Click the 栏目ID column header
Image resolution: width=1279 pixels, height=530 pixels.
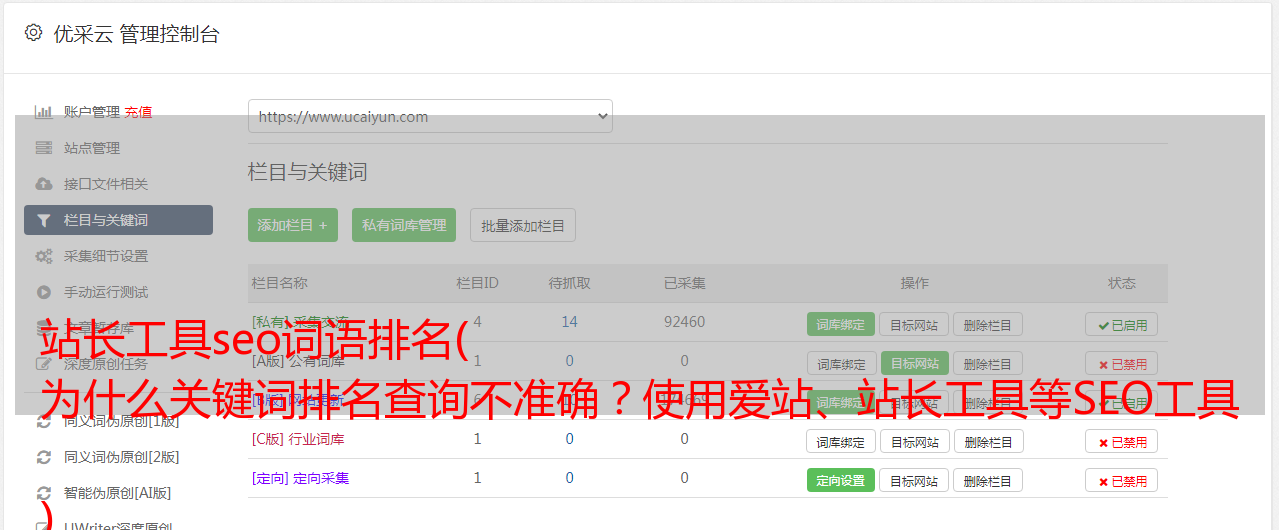point(477,283)
